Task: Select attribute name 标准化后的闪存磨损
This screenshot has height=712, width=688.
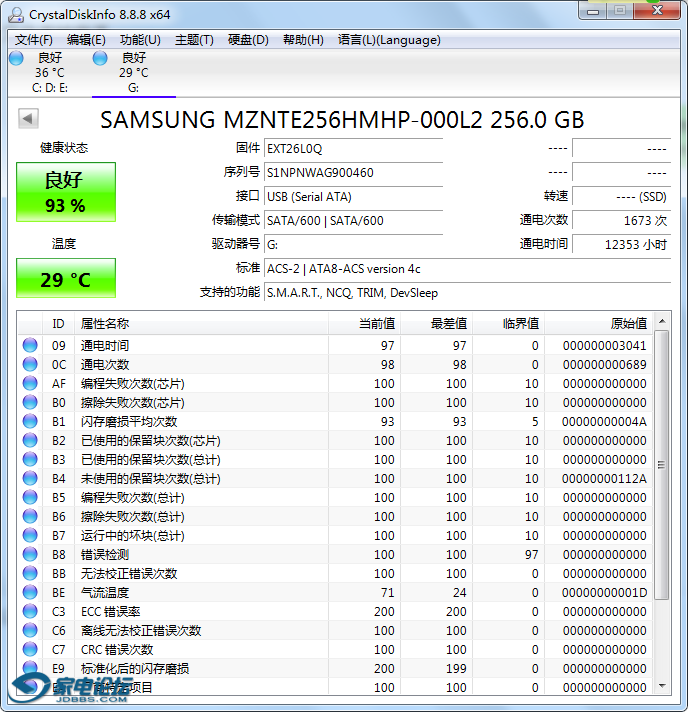Action: tap(135, 668)
